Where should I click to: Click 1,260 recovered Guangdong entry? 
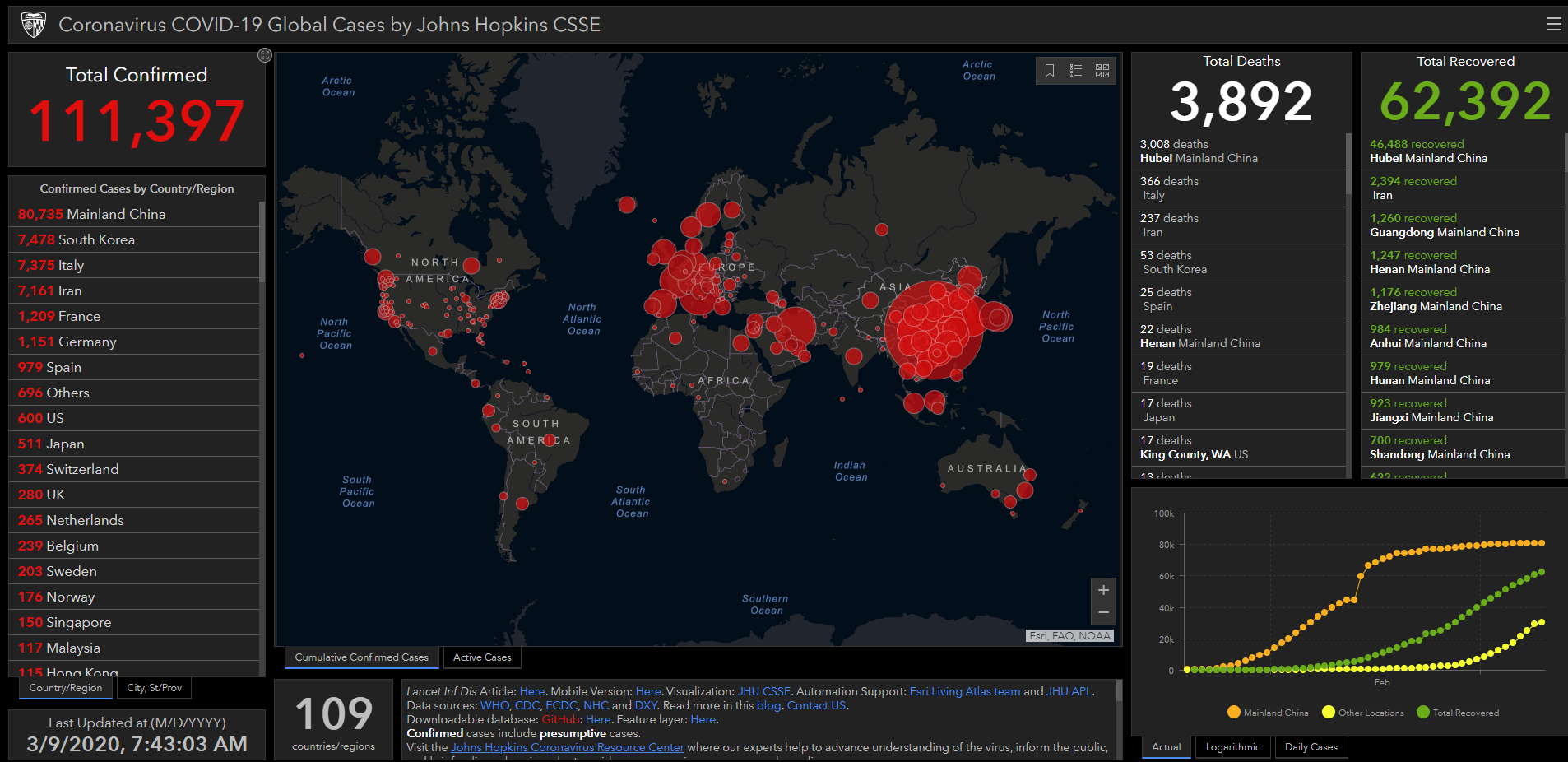point(1463,225)
